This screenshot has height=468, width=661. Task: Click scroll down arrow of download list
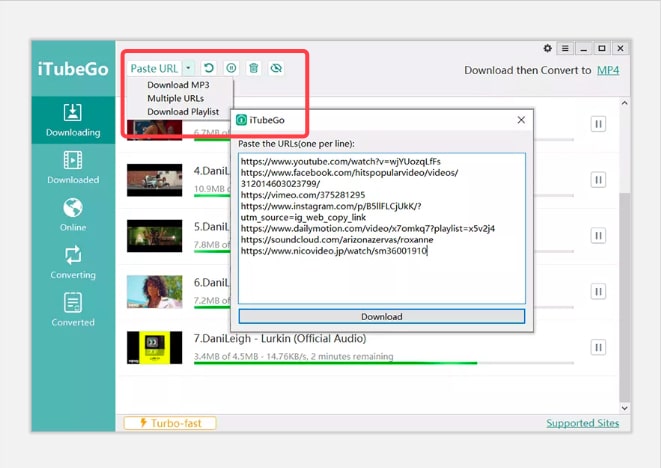coord(625,408)
